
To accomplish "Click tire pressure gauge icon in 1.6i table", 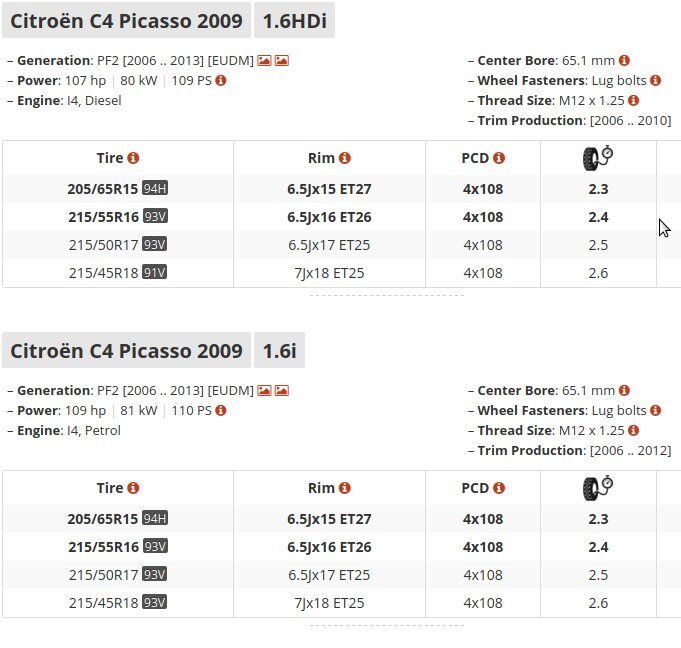I will click(597, 487).
